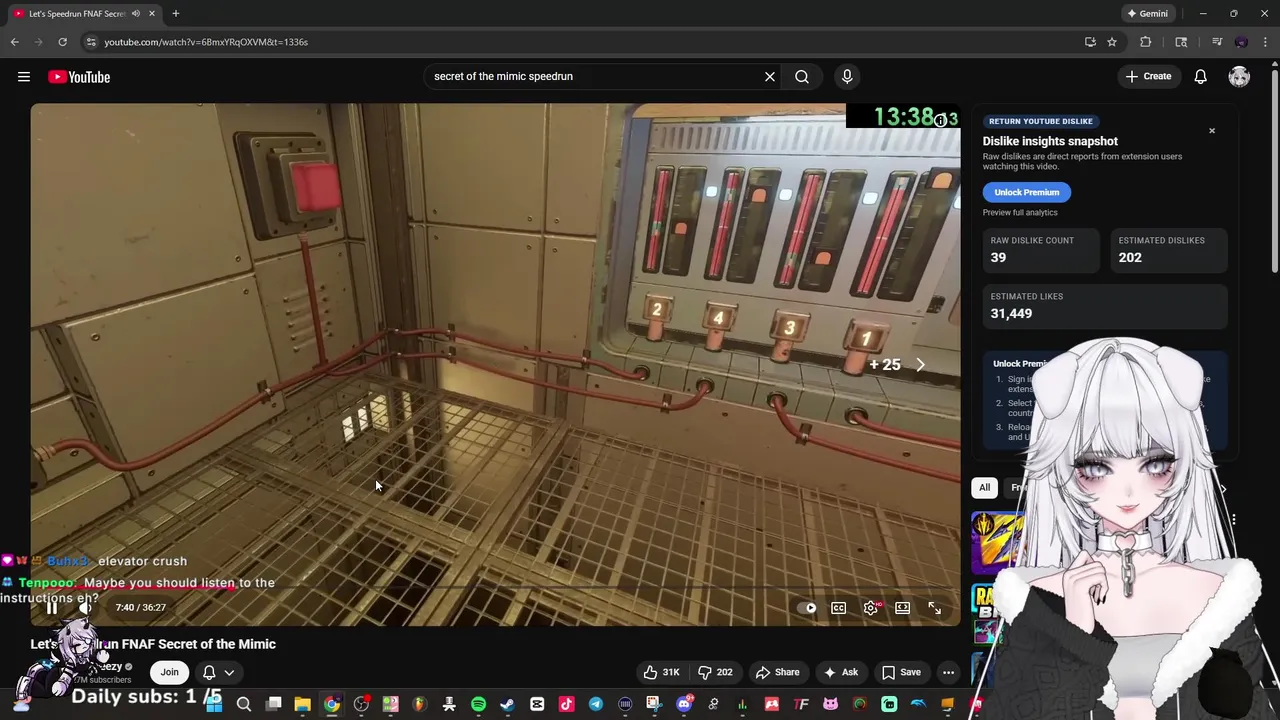The width and height of the screenshot is (1280, 720).
Task: Close the Dislike insights snapshot panel
Action: coord(1212,131)
